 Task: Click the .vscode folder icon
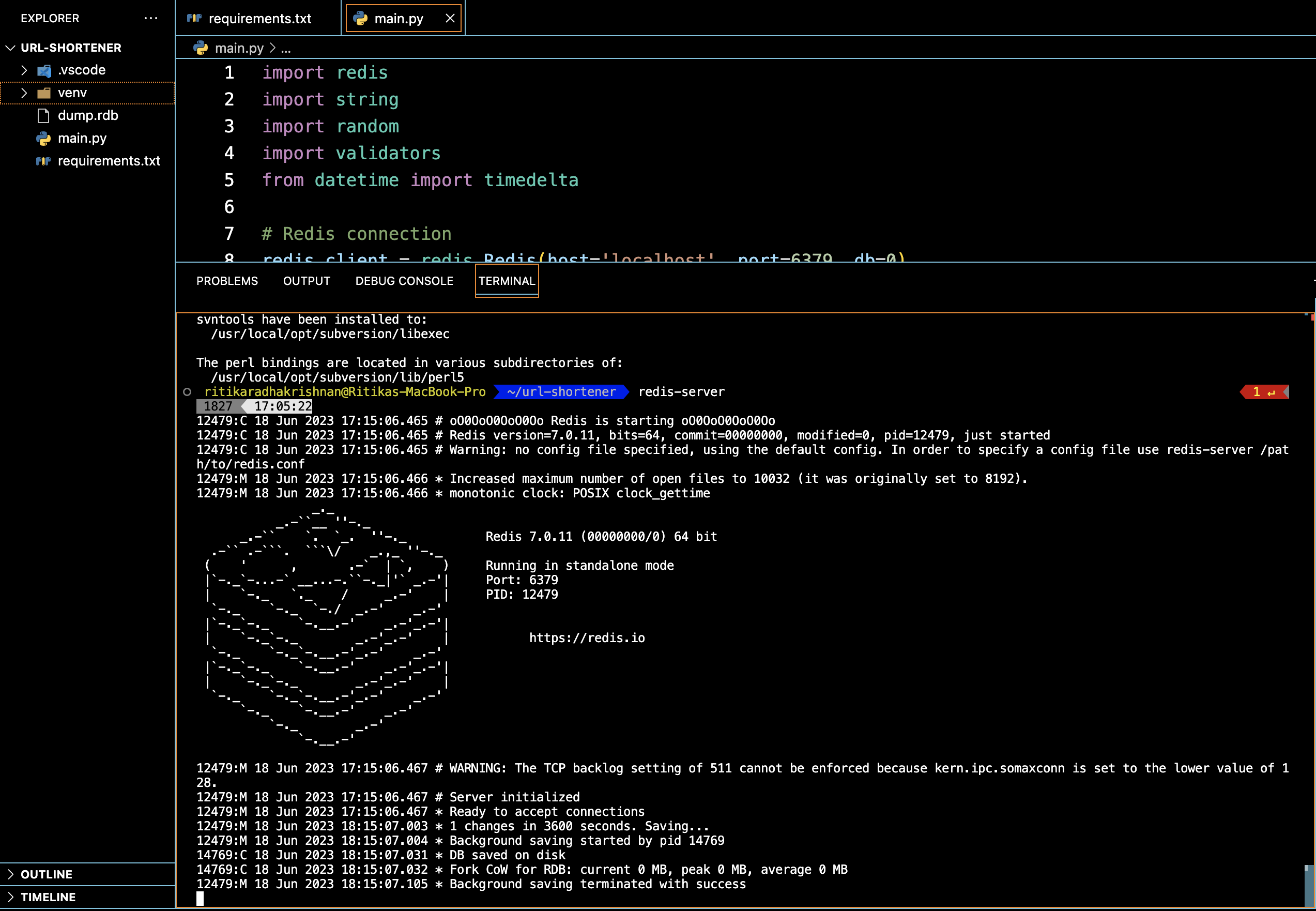pyautogui.click(x=44, y=71)
